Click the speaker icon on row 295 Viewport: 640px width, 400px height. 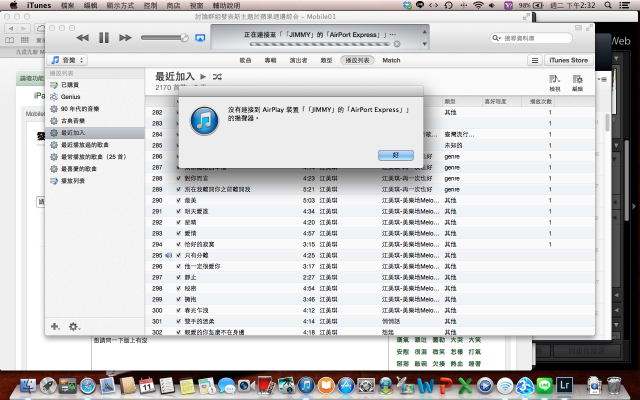point(168,256)
